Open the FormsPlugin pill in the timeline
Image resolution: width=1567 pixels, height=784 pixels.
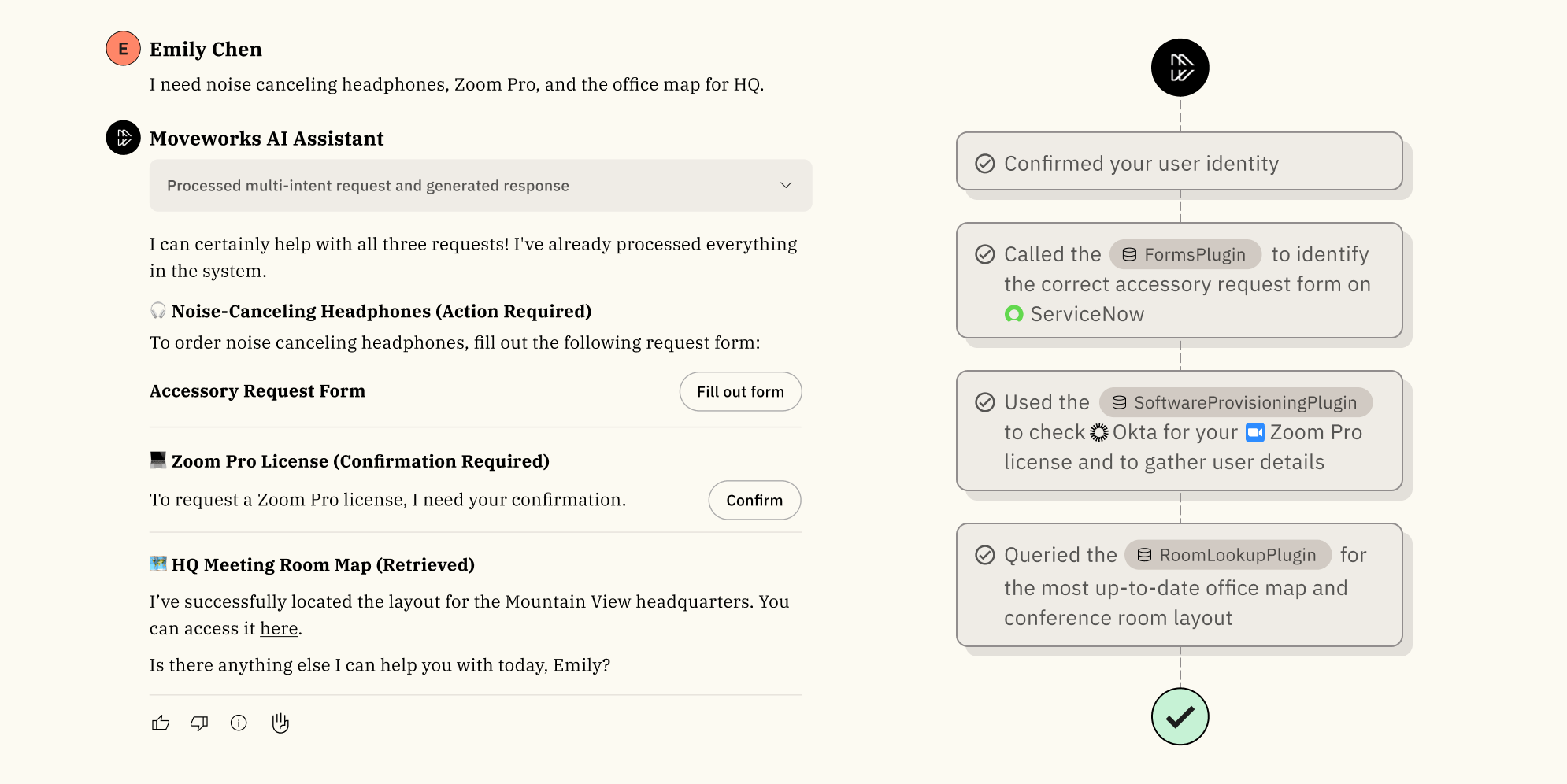point(1185,253)
